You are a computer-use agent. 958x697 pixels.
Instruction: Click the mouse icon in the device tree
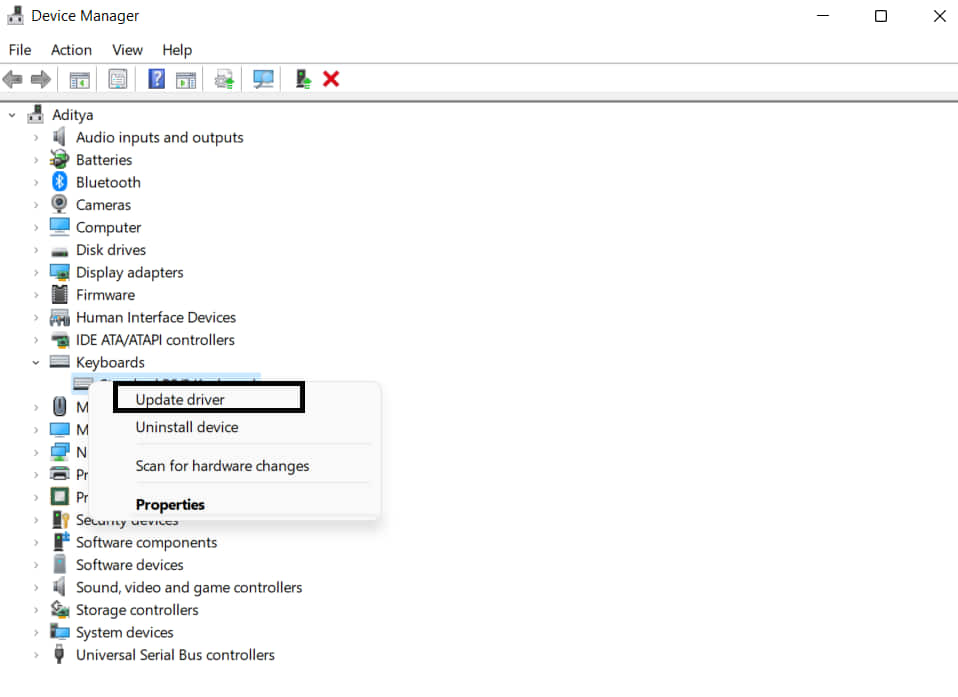tap(59, 406)
